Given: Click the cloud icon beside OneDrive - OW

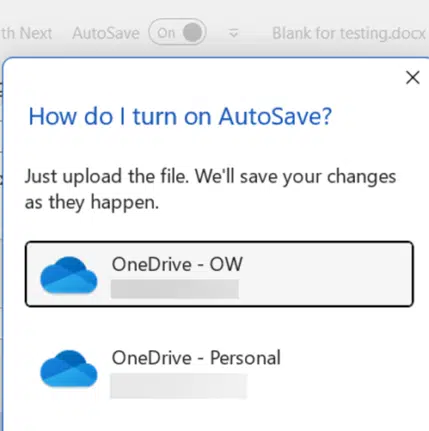Looking at the screenshot, I should (69, 275).
